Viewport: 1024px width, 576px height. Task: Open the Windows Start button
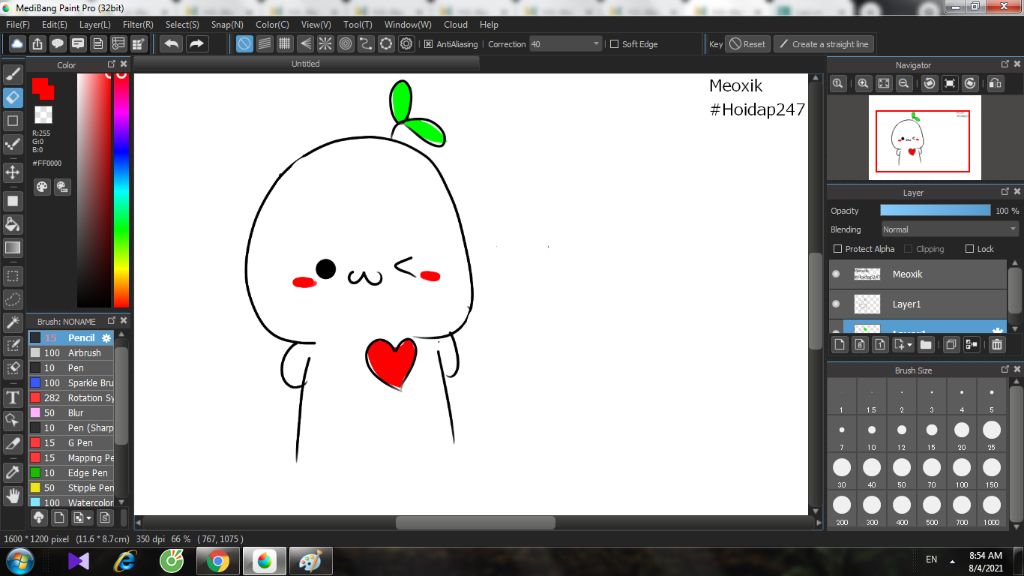19,561
